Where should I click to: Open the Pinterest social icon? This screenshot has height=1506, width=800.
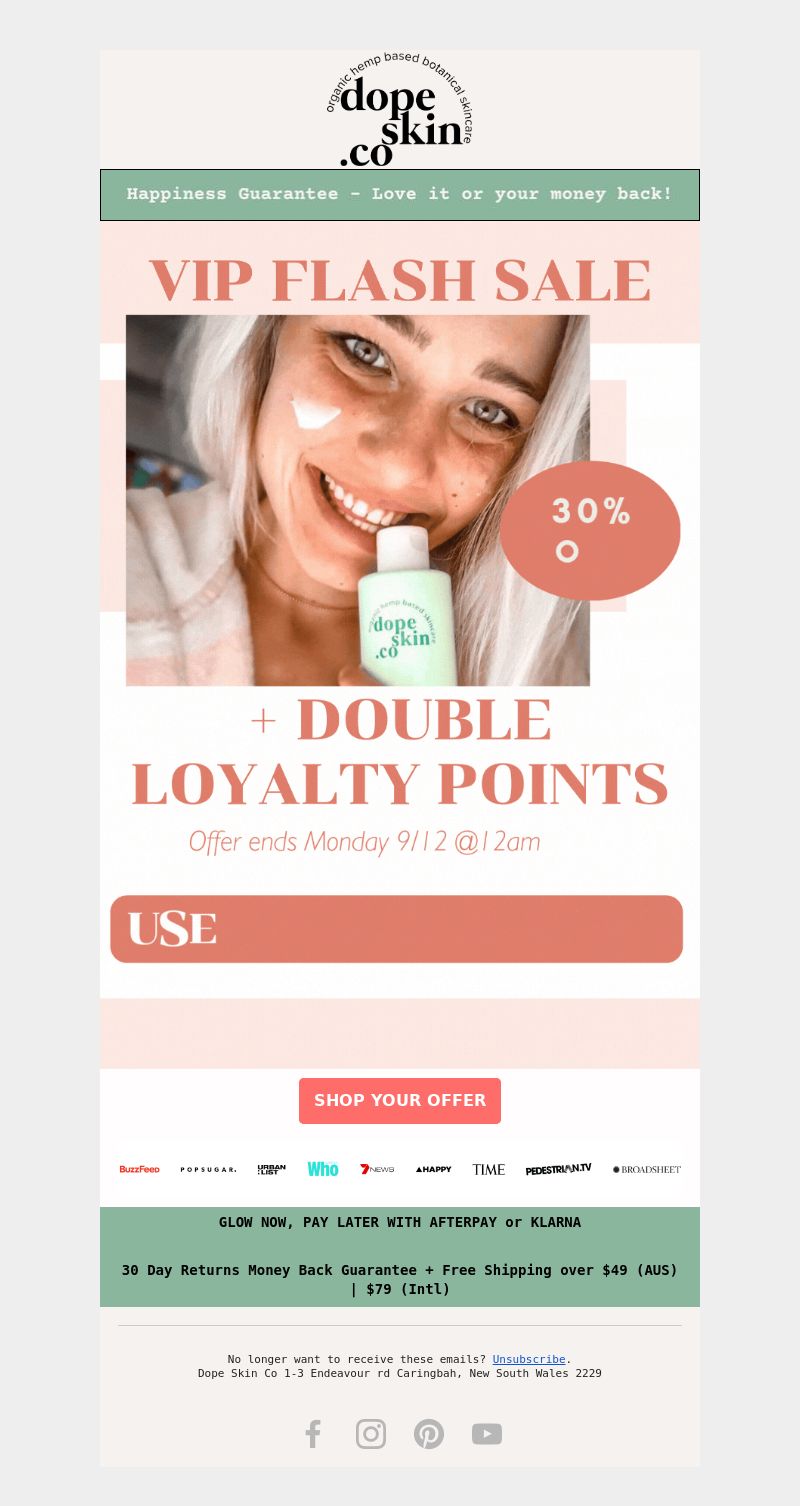(x=429, y=1434)
